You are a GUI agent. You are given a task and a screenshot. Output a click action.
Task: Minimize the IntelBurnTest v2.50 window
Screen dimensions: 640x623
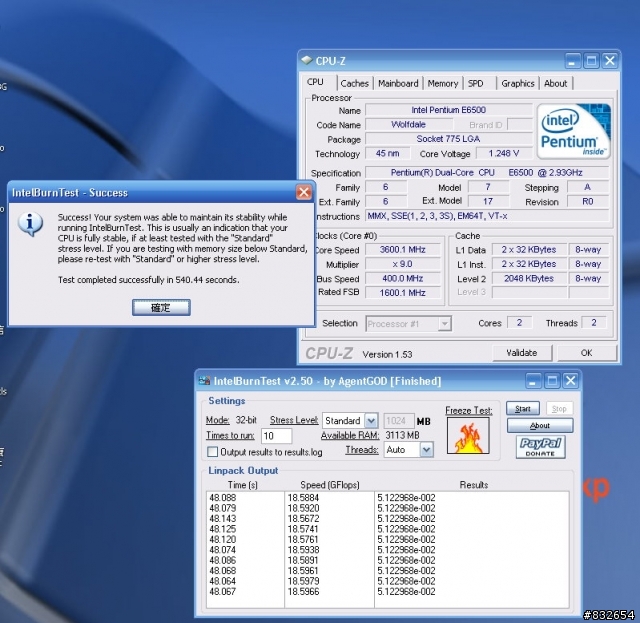pyautogui.click(x=533, y=381)
